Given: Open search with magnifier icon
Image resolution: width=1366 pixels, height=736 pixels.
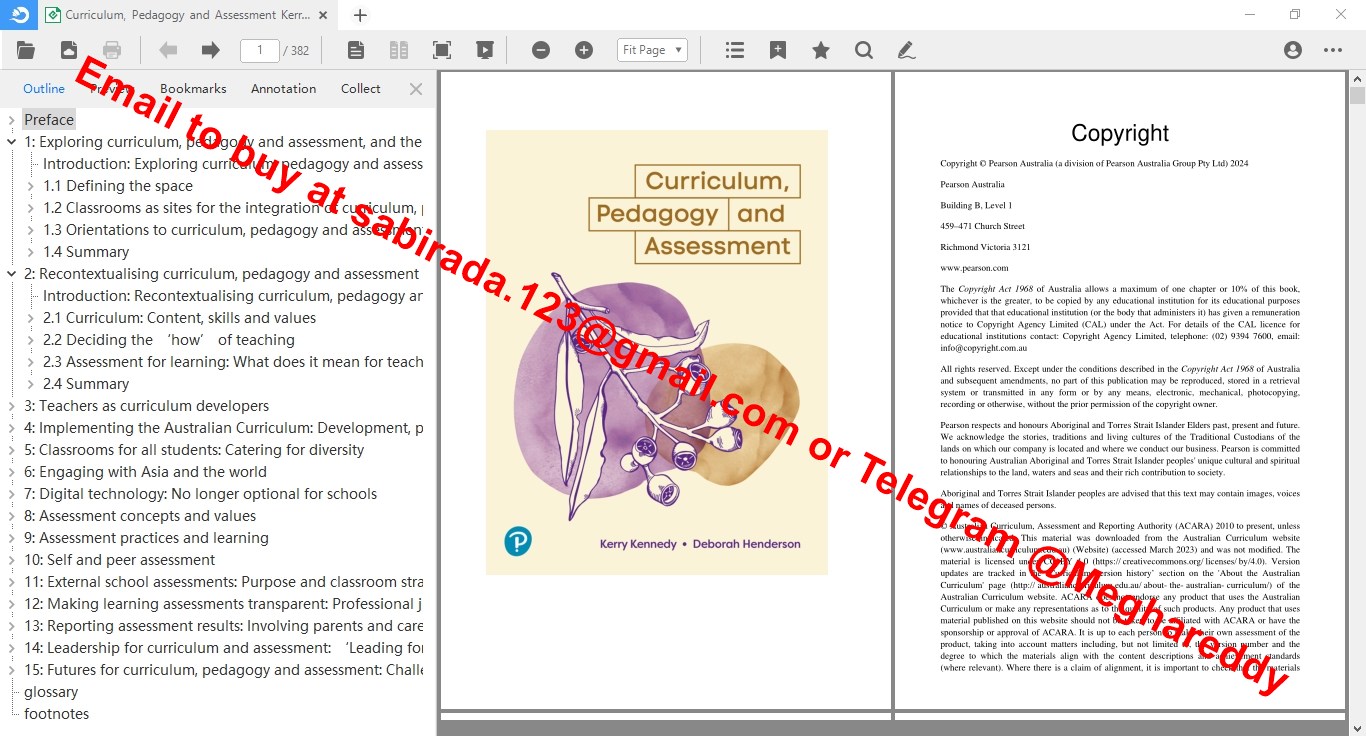Looking at the screenshot, I should point(864,50).
